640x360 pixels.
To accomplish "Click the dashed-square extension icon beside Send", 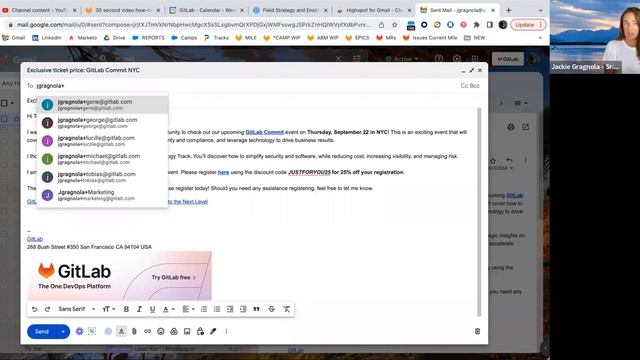I will [x=92, y=331].
